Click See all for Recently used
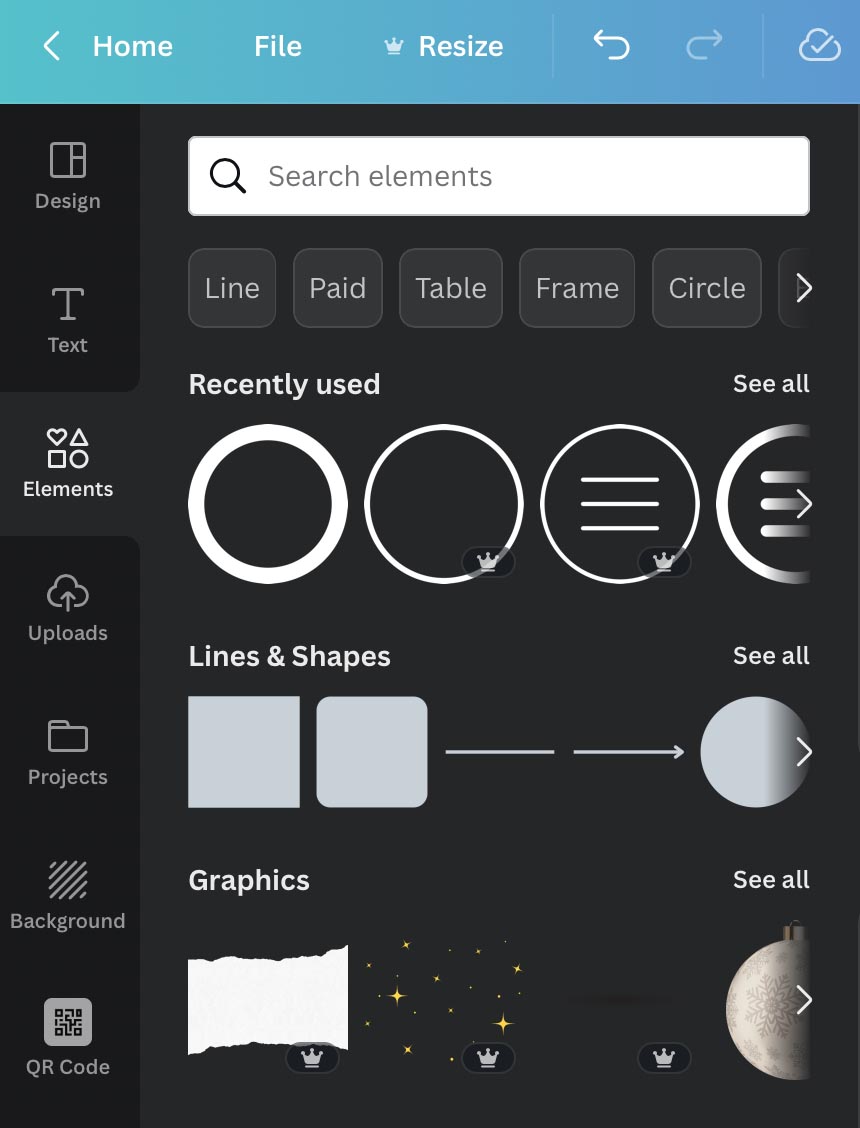This screenshot has height=1128, width=860. pyautogui.click(x=771, y=383)
